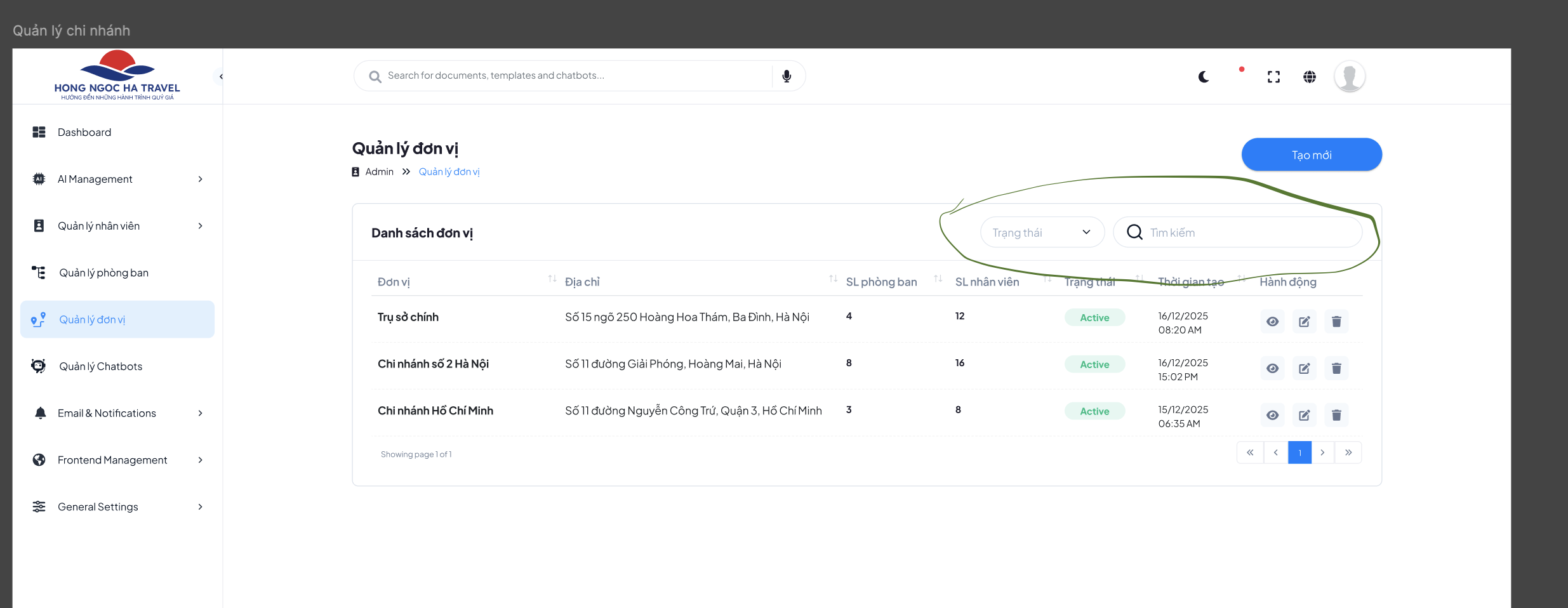
Task: View details of Trụ sở chính
Action: pyautogui.click(x=1272, y=322)
